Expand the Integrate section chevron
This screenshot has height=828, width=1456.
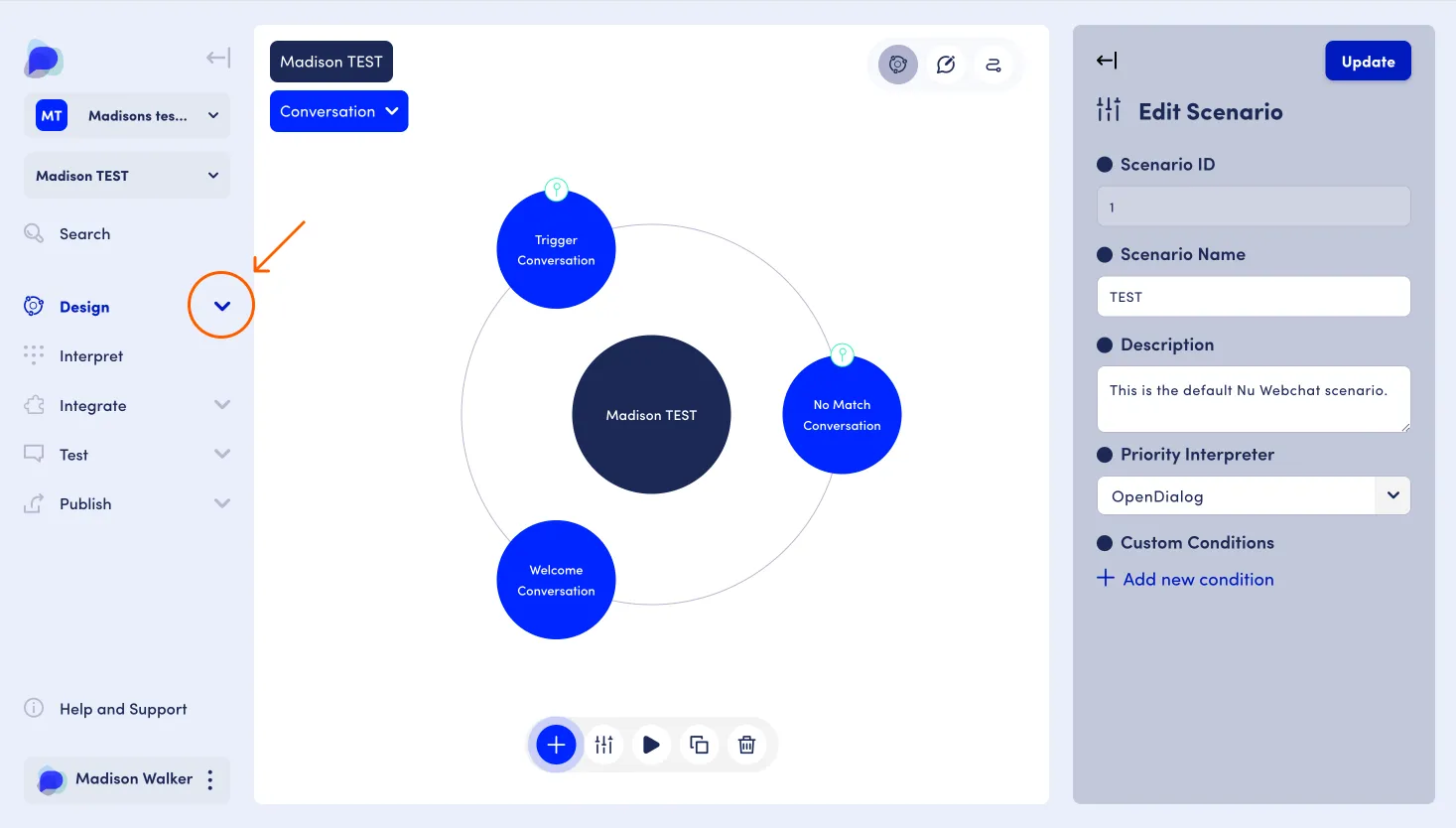pos(222,404)
